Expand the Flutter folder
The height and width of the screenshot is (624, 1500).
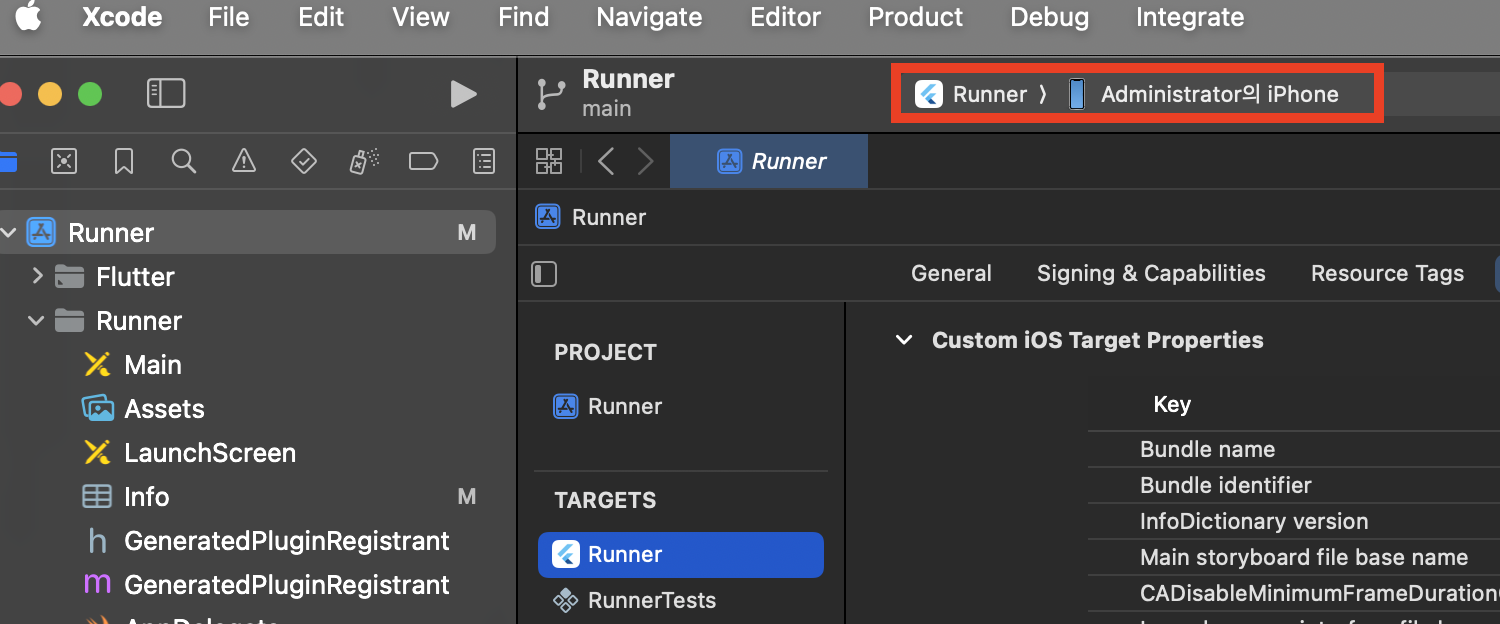click(x=37, y=276)
